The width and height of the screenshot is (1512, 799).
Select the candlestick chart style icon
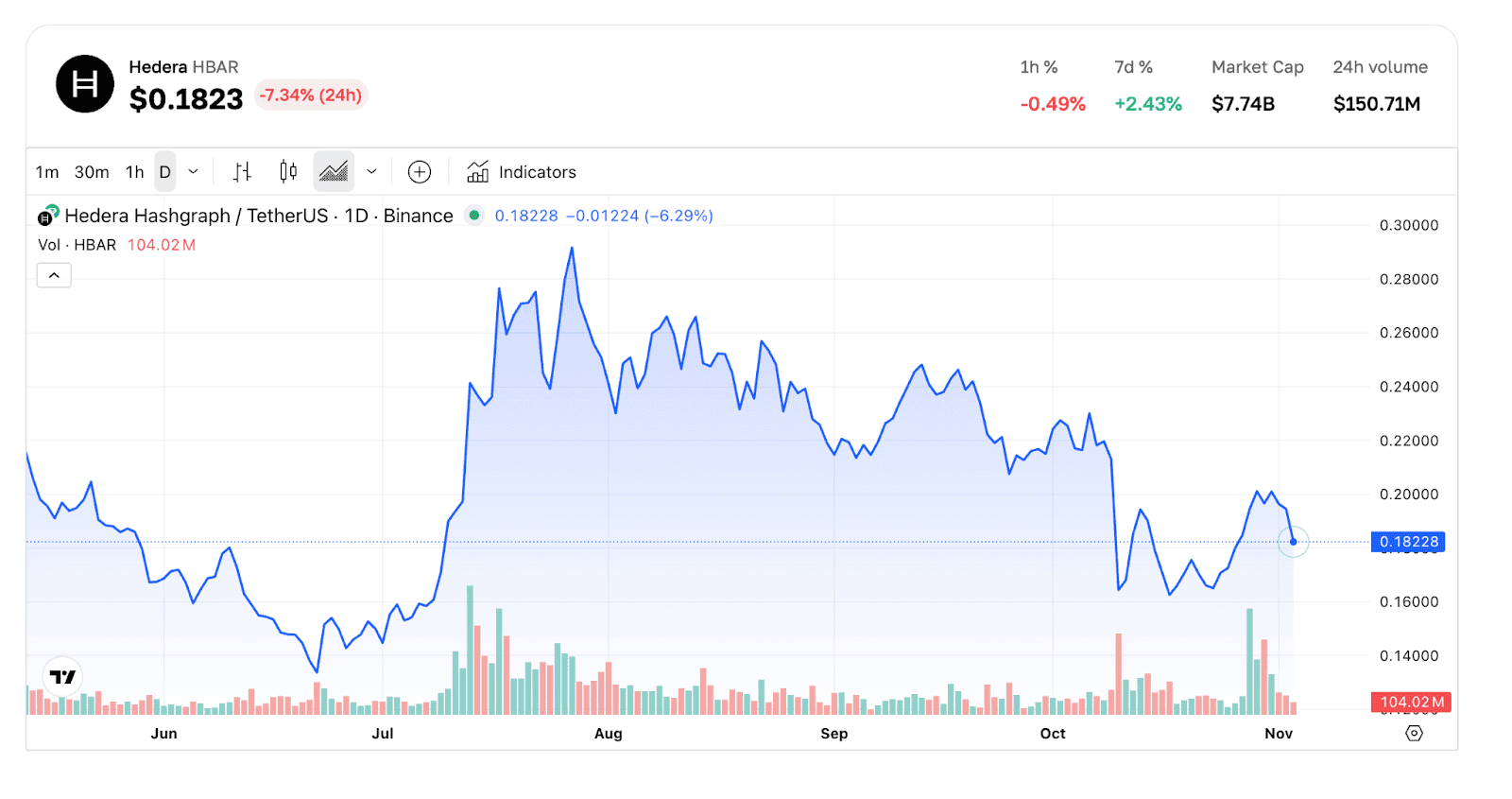(288, 171)
